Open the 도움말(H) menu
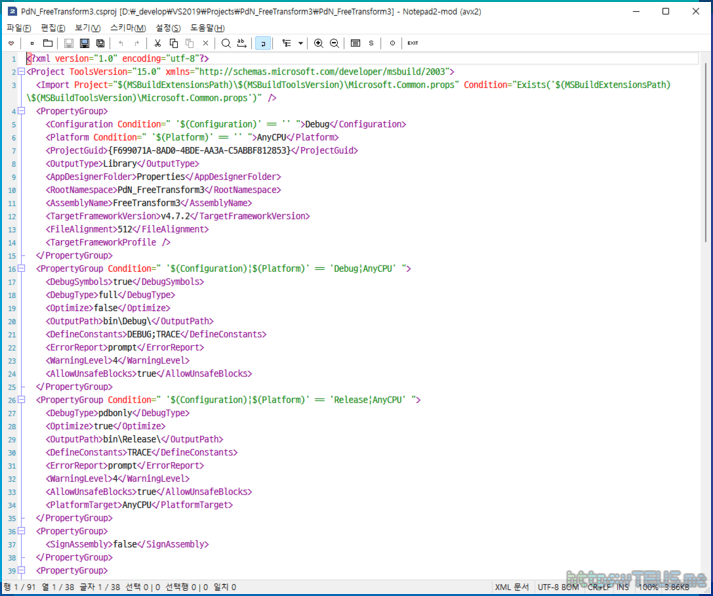 click(207, 28)
